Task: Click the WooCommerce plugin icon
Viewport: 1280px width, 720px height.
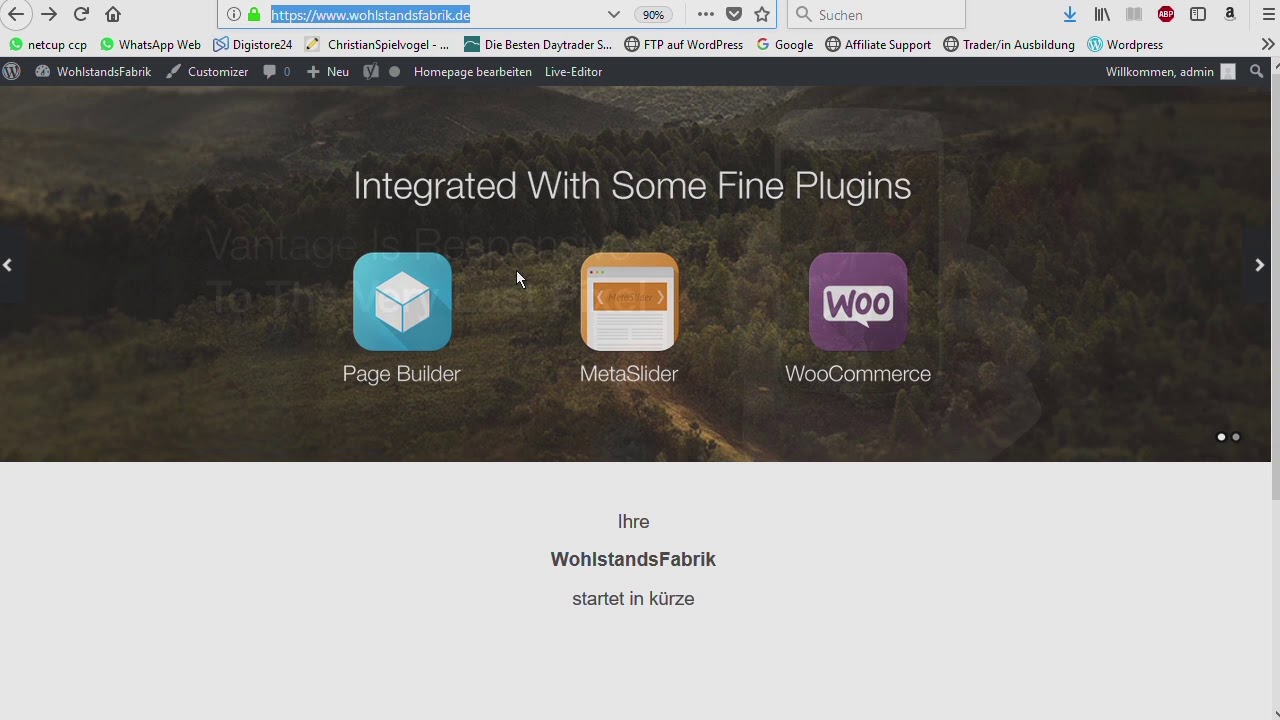Action: pos(858,301)
